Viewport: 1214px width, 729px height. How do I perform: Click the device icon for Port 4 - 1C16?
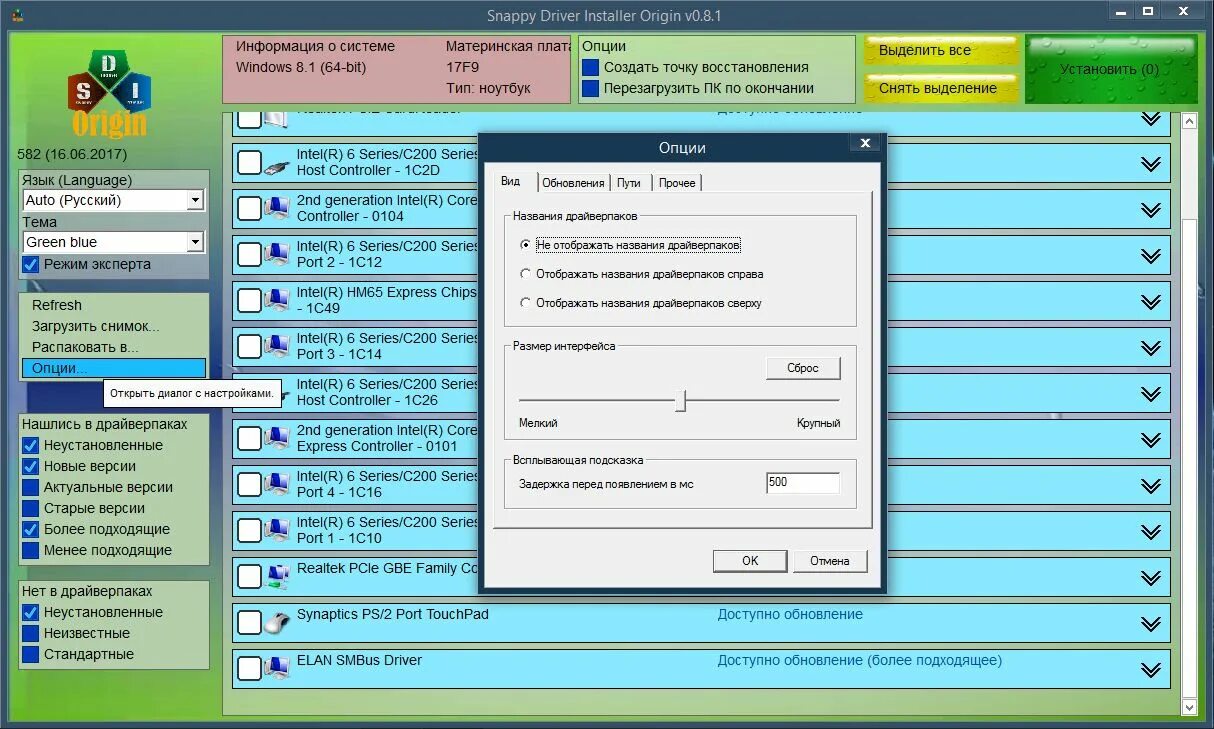click(x=277, y=485)
